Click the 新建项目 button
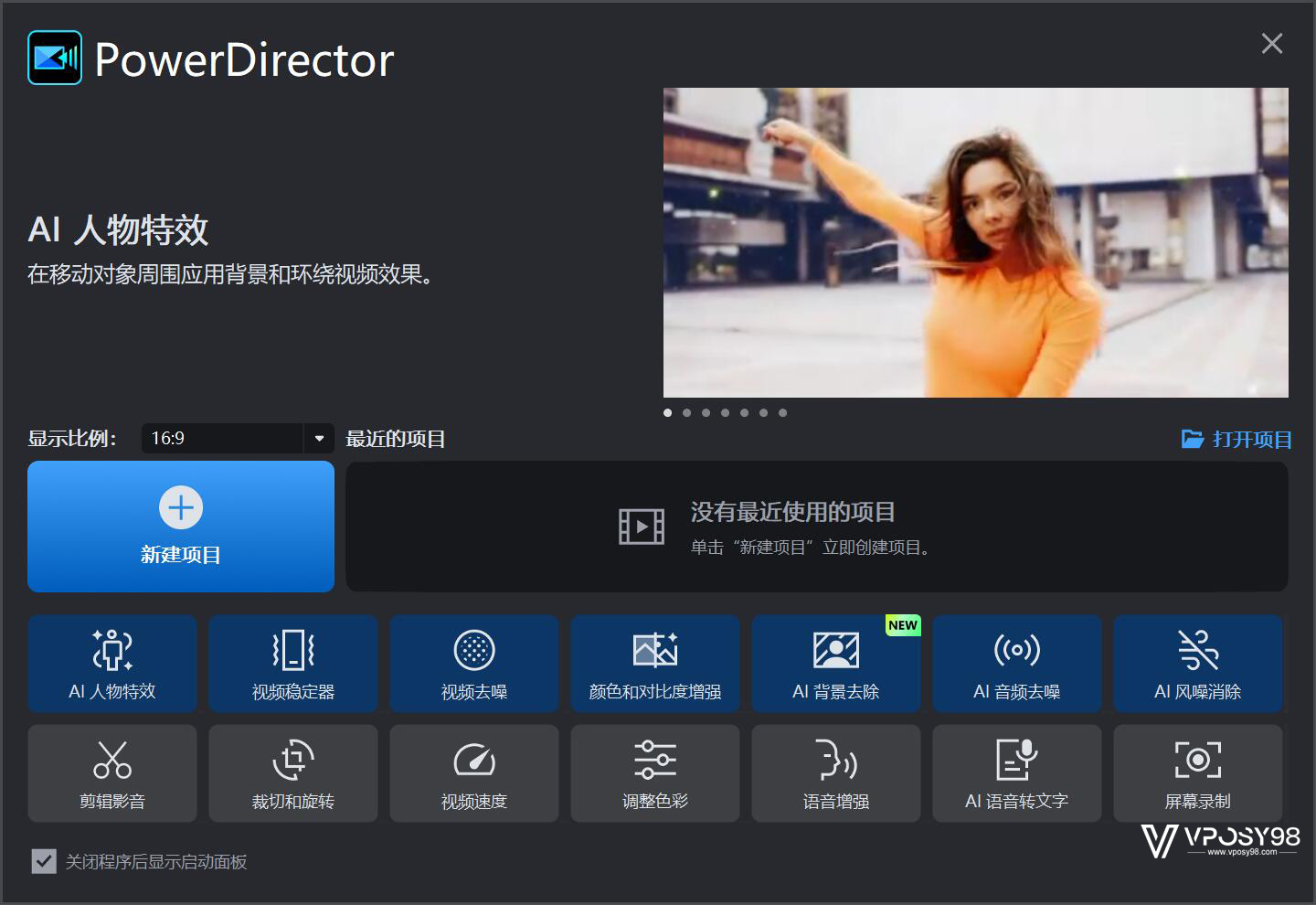The image size is (1316, 905). [181, 527]
